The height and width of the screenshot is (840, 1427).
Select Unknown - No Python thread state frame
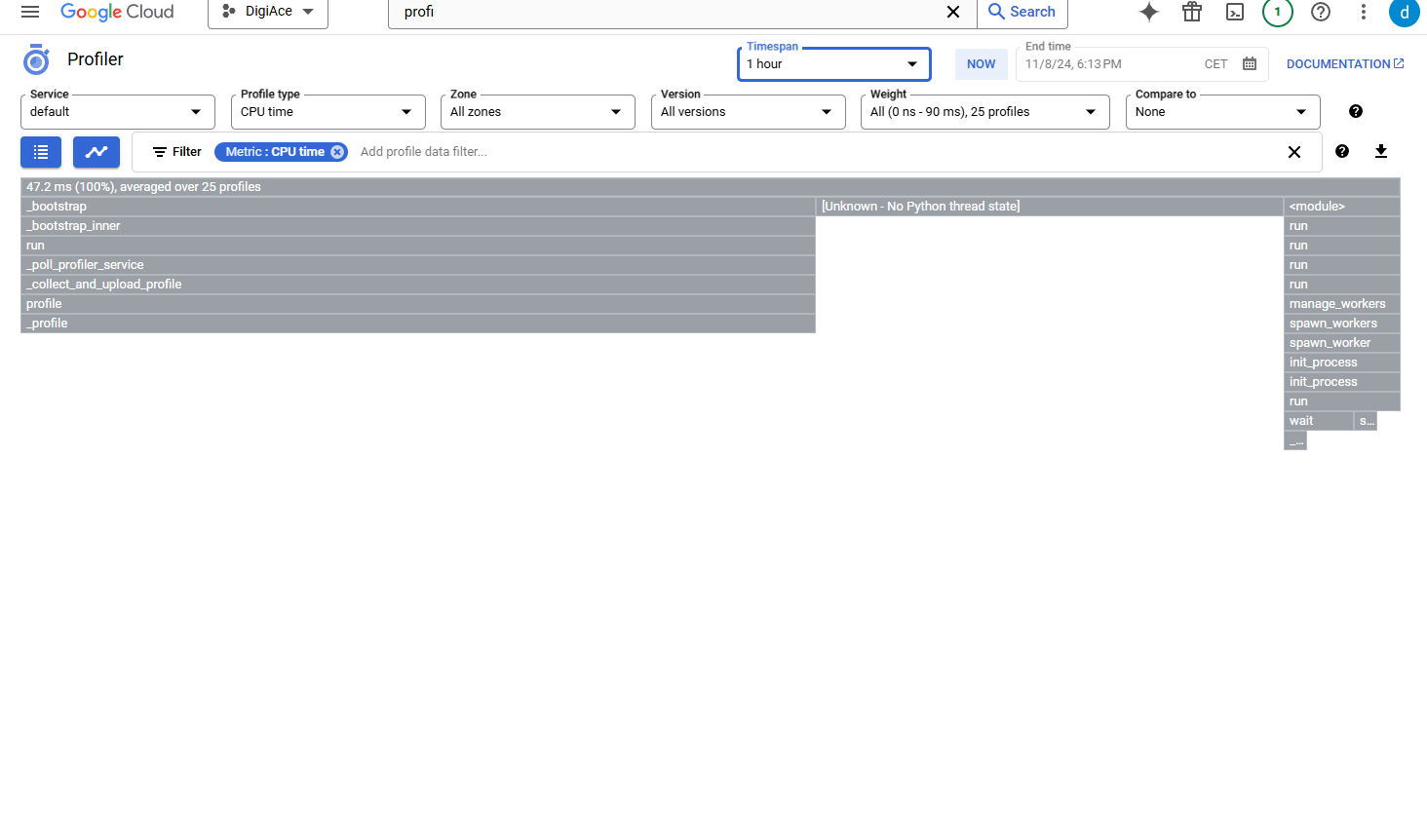pyautogui.click(x=1050, y=207)
